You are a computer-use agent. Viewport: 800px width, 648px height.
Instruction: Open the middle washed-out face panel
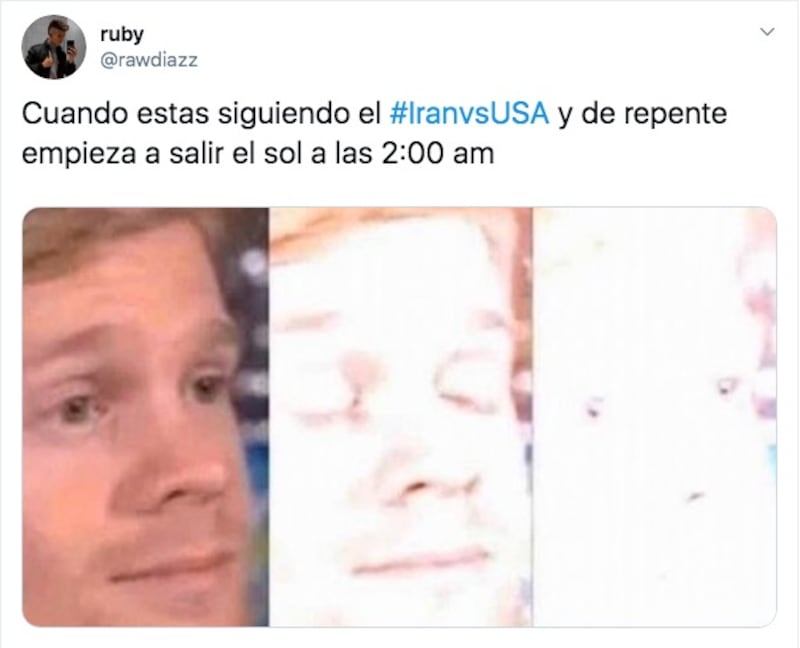401,417
